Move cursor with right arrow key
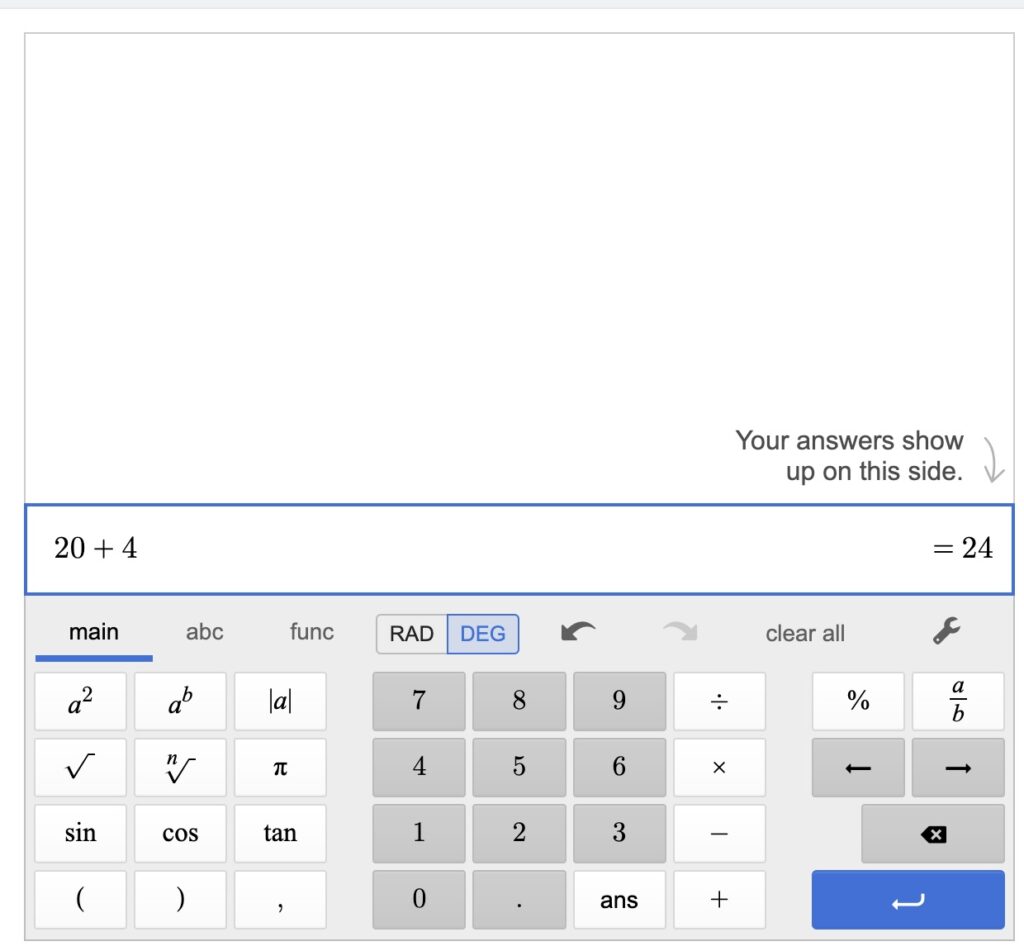Viewport: 1024px width, 951px height. 958,768
